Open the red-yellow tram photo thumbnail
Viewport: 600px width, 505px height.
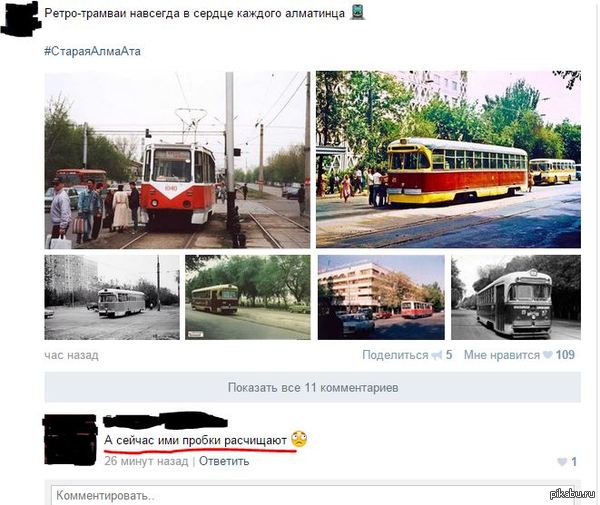tap(448, 160)
